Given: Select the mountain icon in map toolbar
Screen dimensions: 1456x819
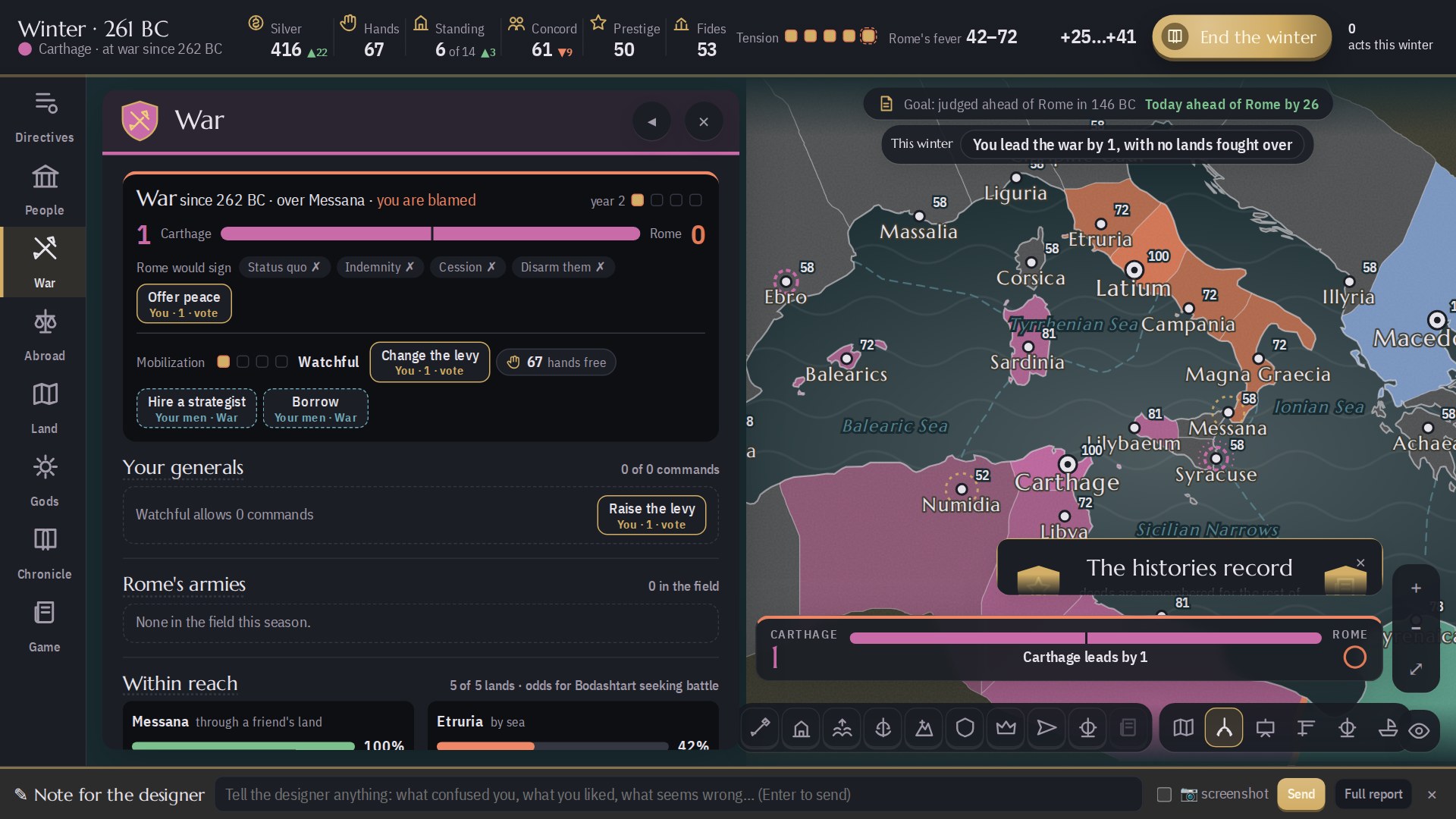Looking at the screenshot, I should point(924,728).
